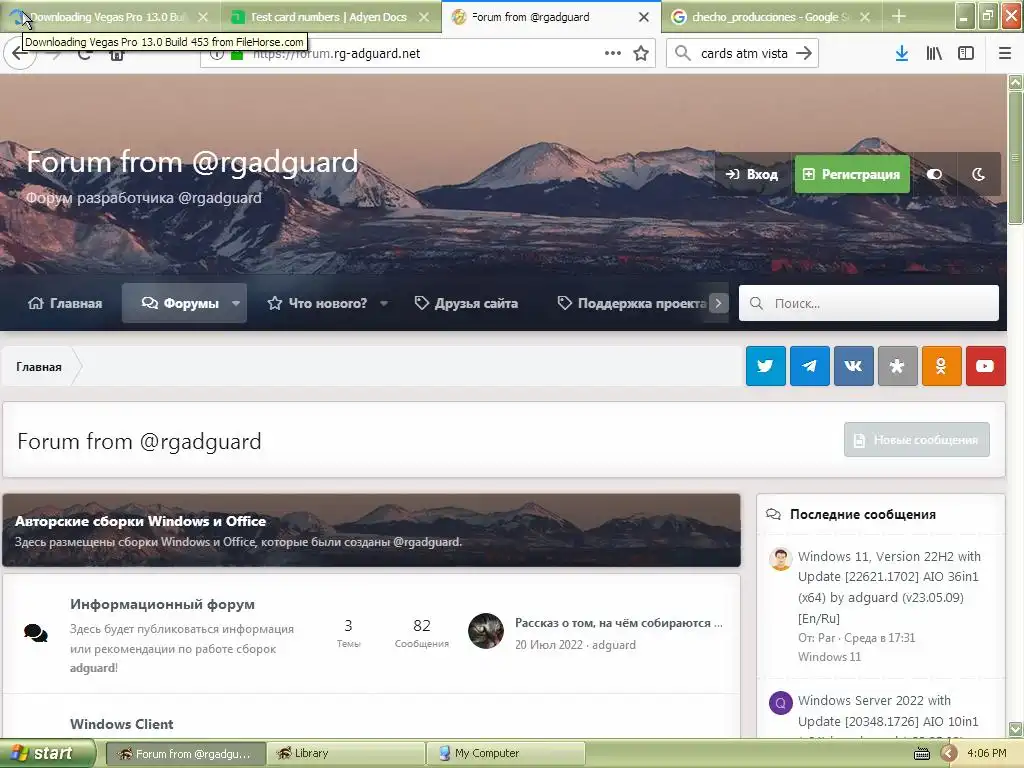Switch to Library taskbar window
The width and height of the screenshot is (1024, 768).
pos(345,754)
